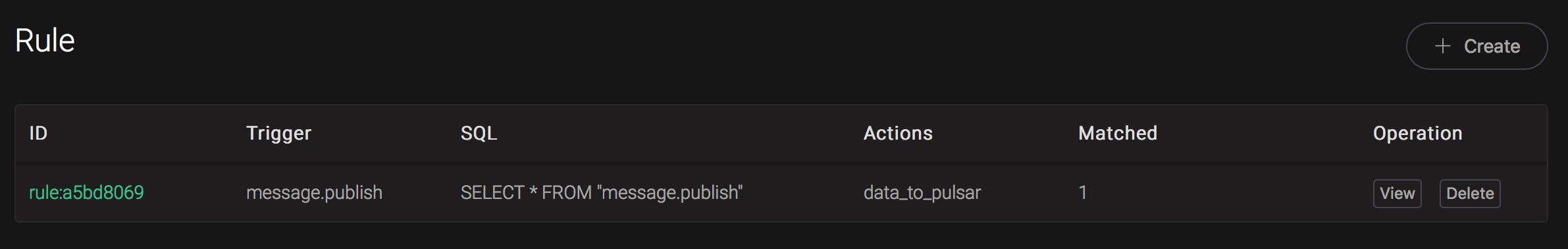
Task: Click the Operation column header
Action: pyautogui.click(x=1417, y=133)
